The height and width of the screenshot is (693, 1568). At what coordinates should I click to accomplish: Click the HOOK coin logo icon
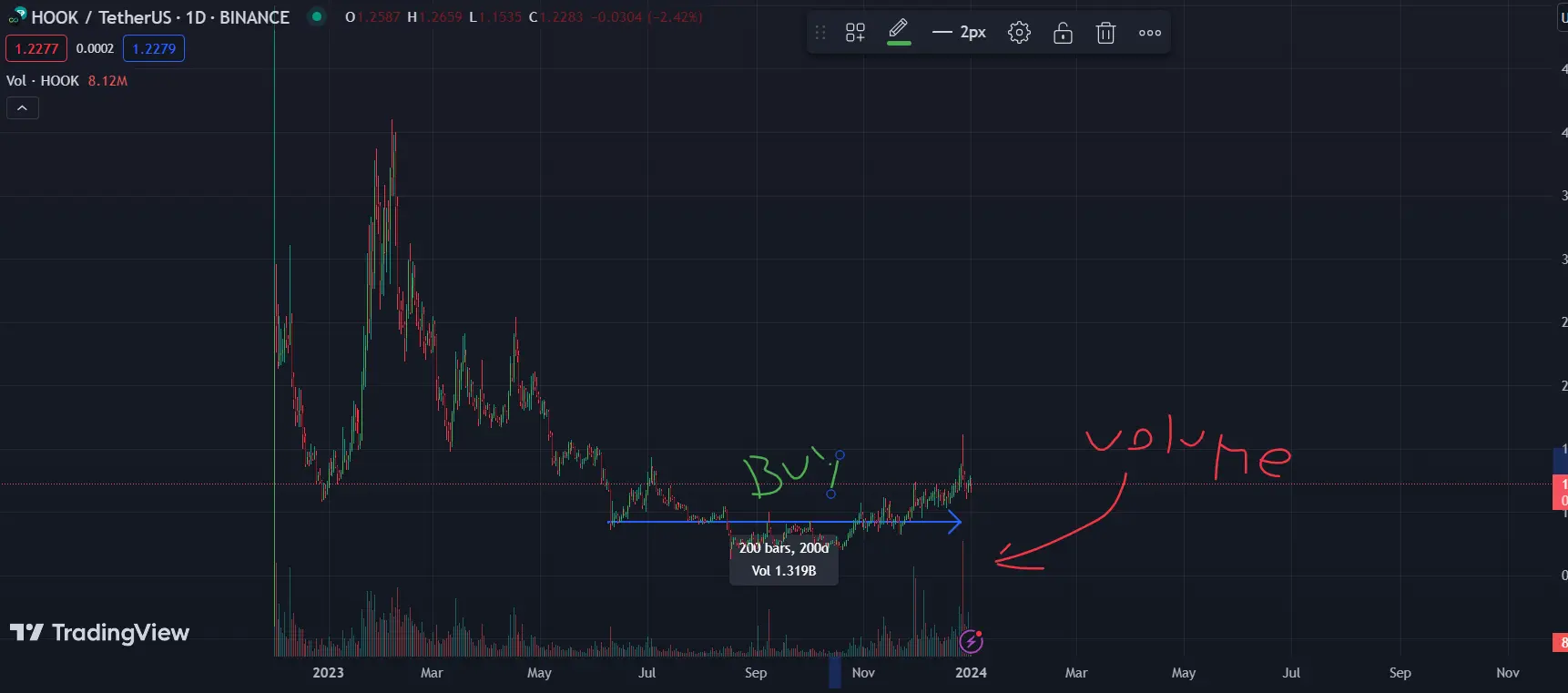(16, 16)
